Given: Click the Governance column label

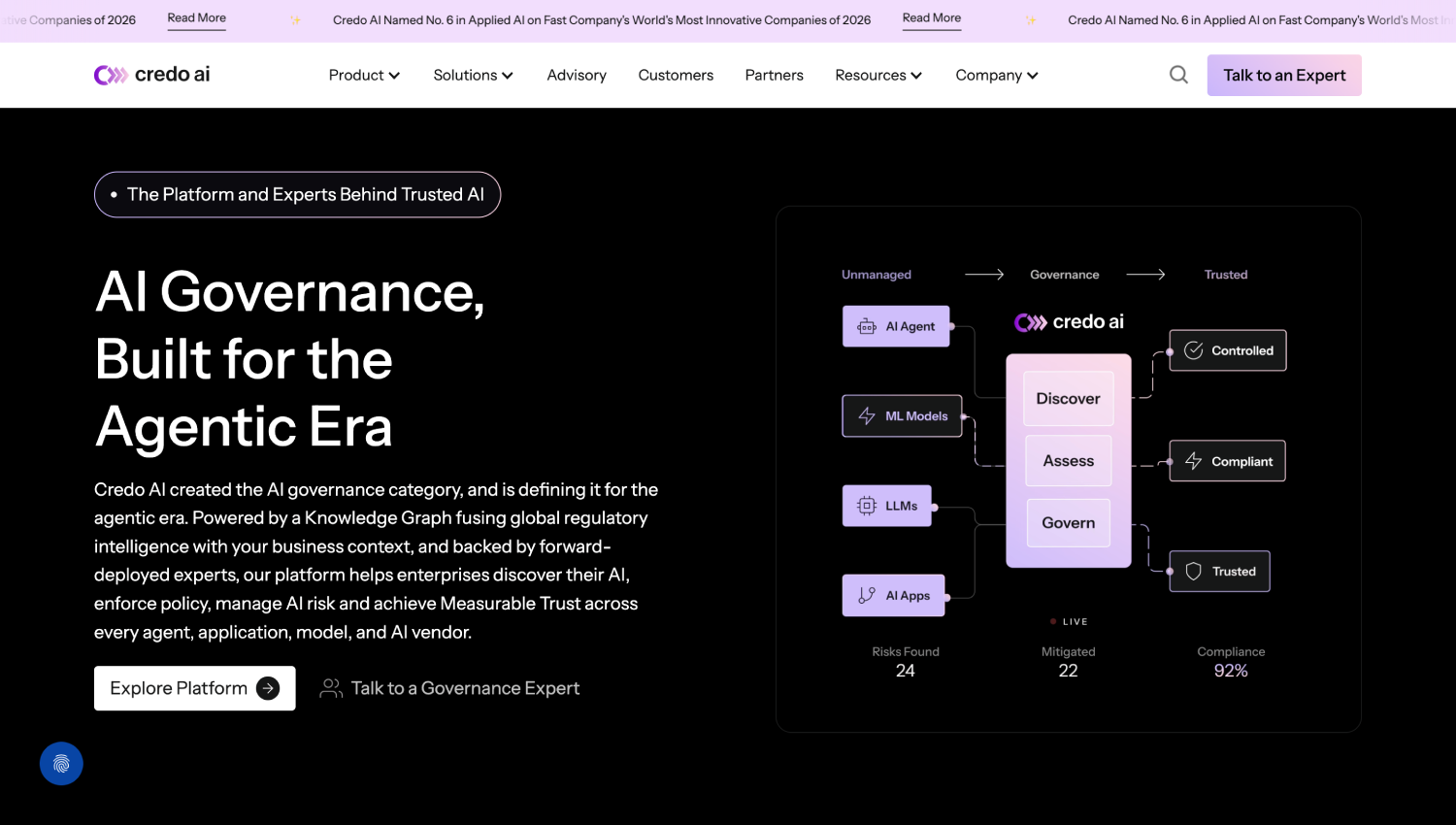Looking at the screenshot, I should click(x=1065, y=275).
